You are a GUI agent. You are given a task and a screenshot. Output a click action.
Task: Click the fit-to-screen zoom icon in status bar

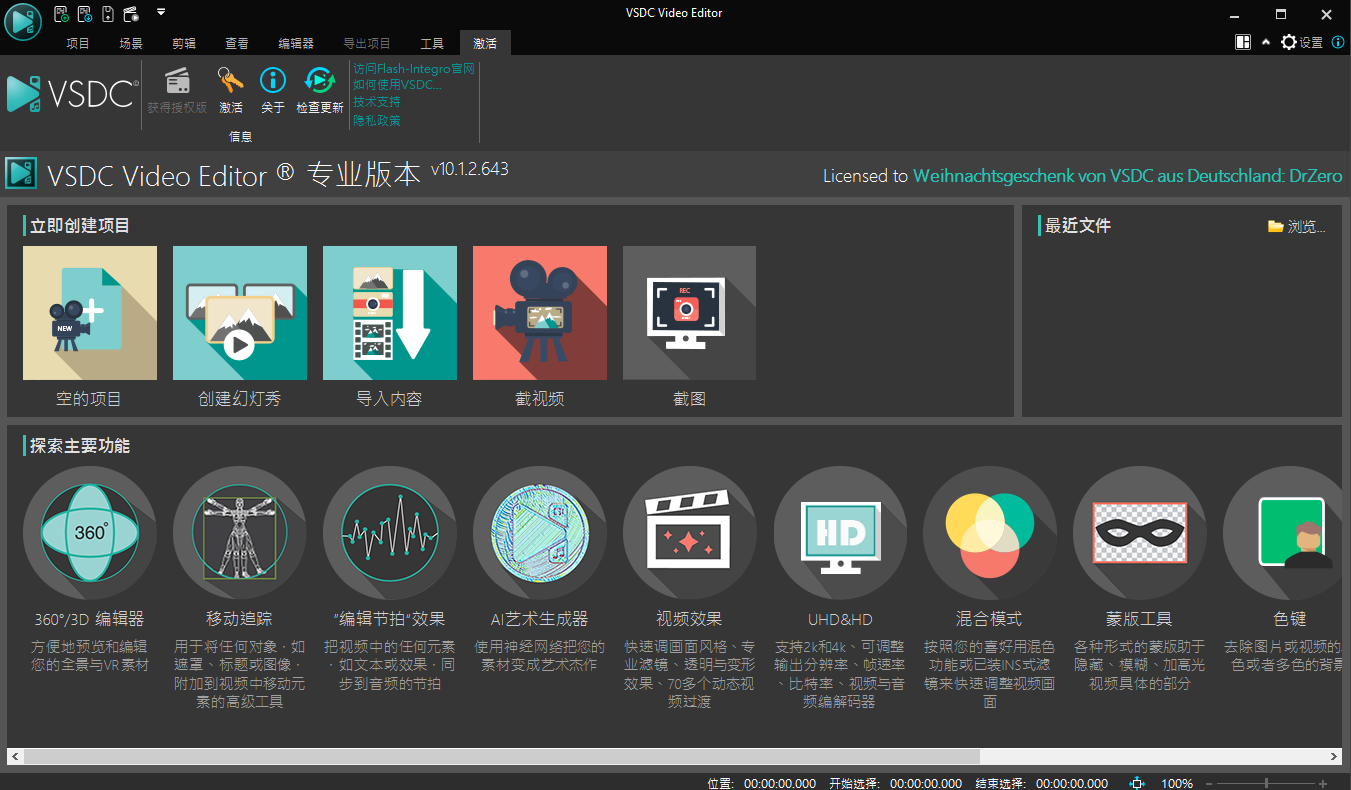click(x=1137, y=783)
